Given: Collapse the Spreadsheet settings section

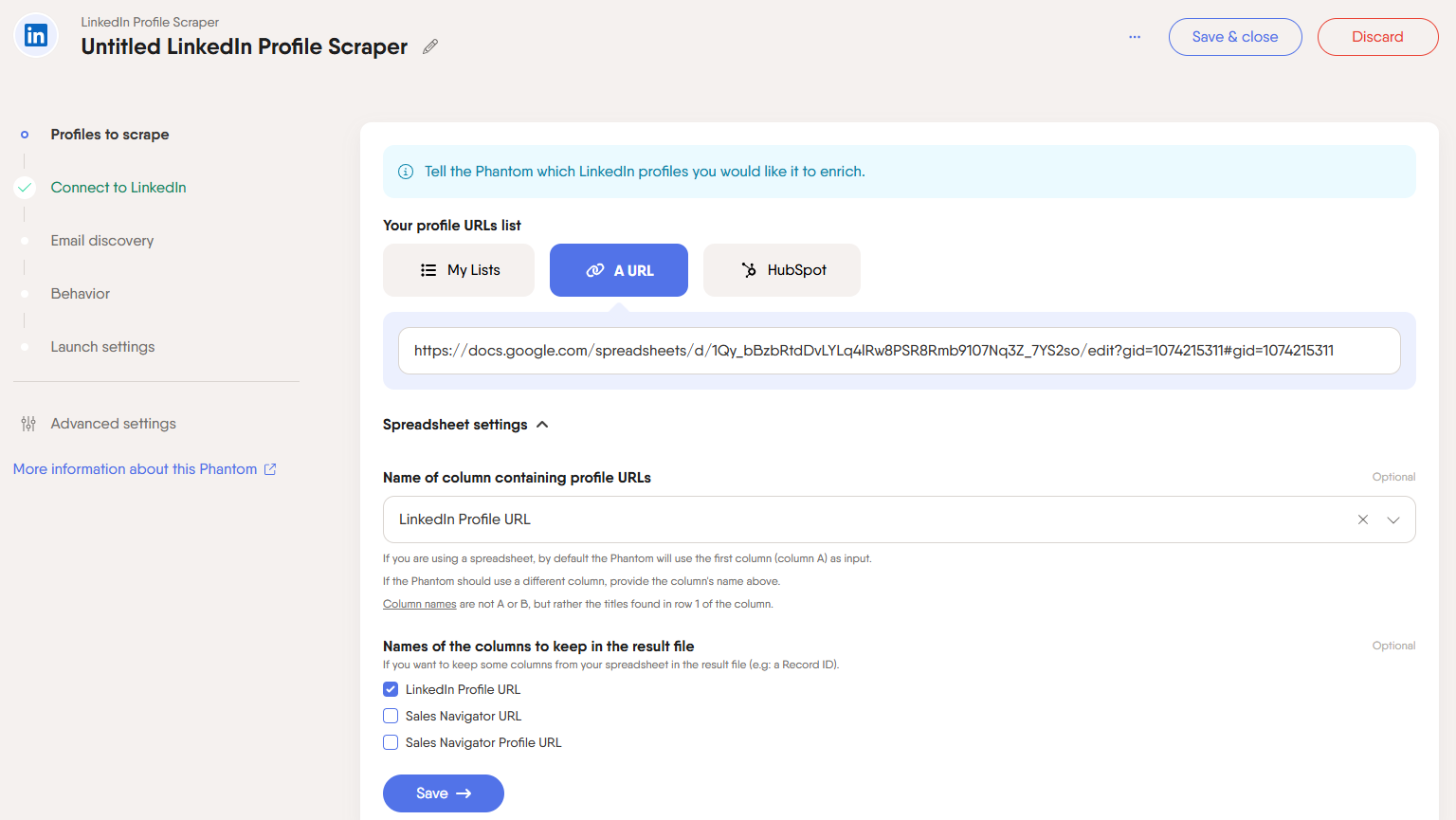Looking at the screenshot, I should (x=465, y=425).
